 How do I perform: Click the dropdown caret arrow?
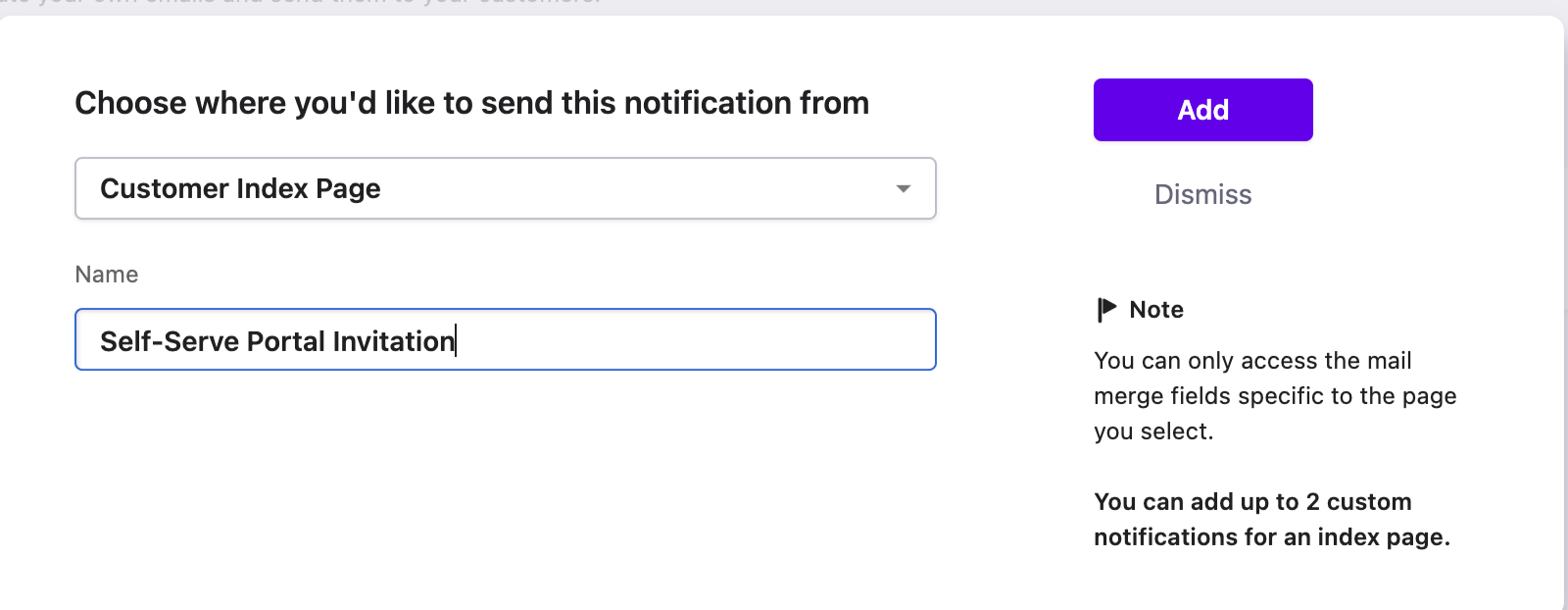pyautogui.click(x=904, y=188)
